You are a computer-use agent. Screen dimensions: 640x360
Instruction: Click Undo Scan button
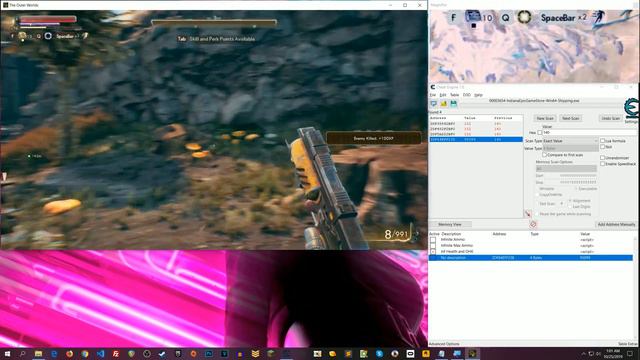(611, 118)
